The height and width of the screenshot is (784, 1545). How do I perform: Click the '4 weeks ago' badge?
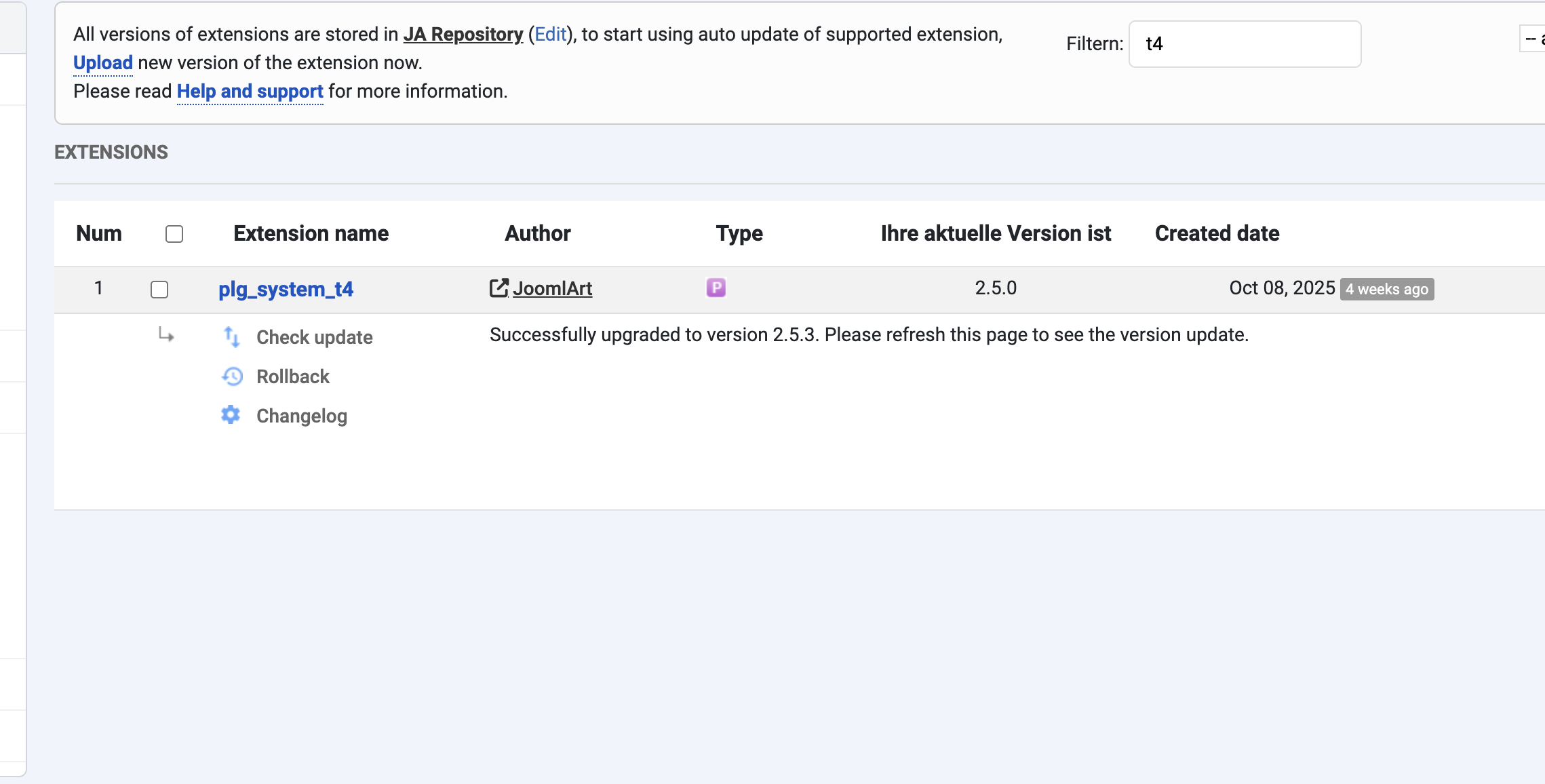(x=1386, y=290)
